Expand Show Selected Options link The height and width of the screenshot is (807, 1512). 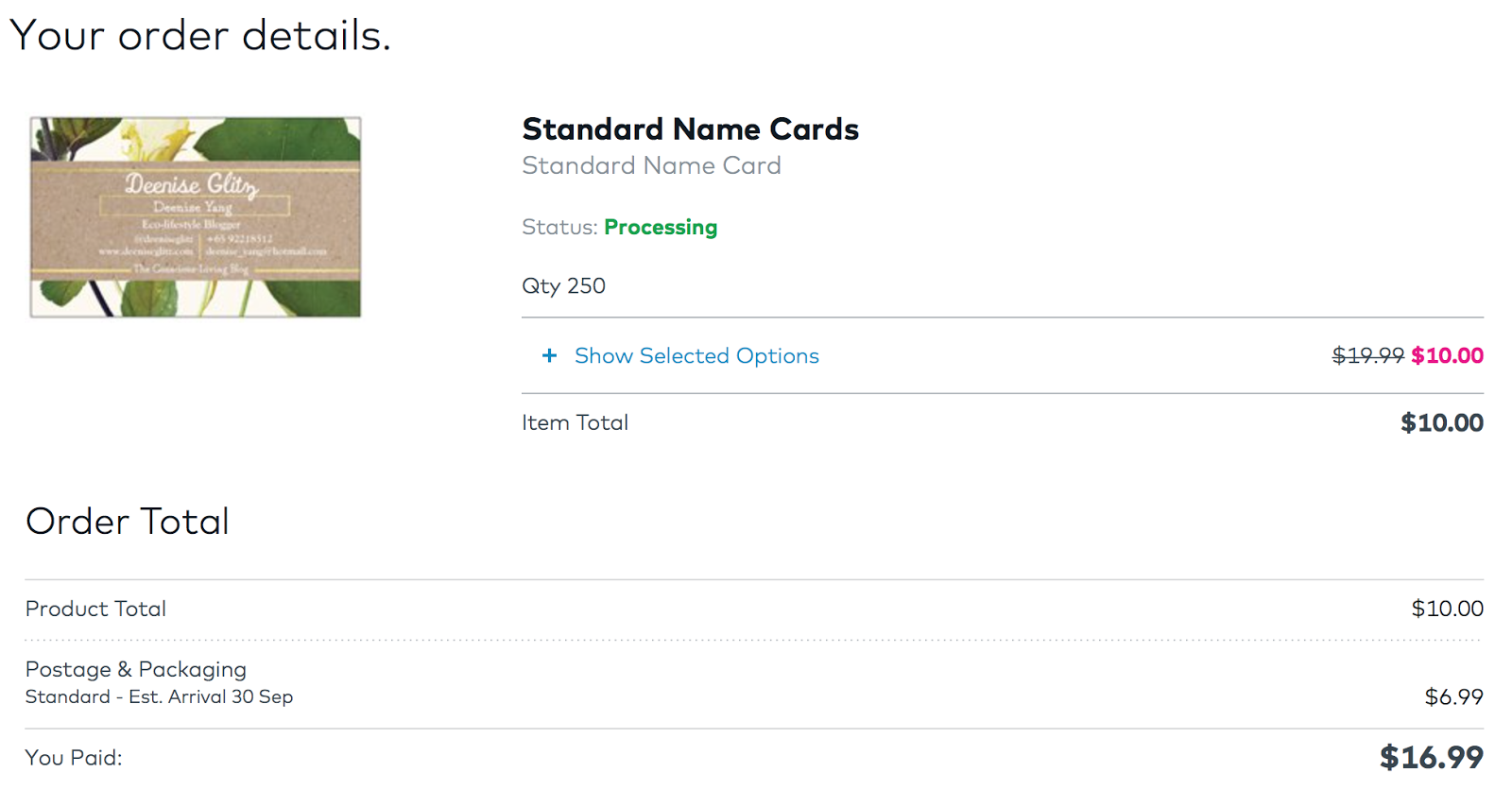(696, 355)
